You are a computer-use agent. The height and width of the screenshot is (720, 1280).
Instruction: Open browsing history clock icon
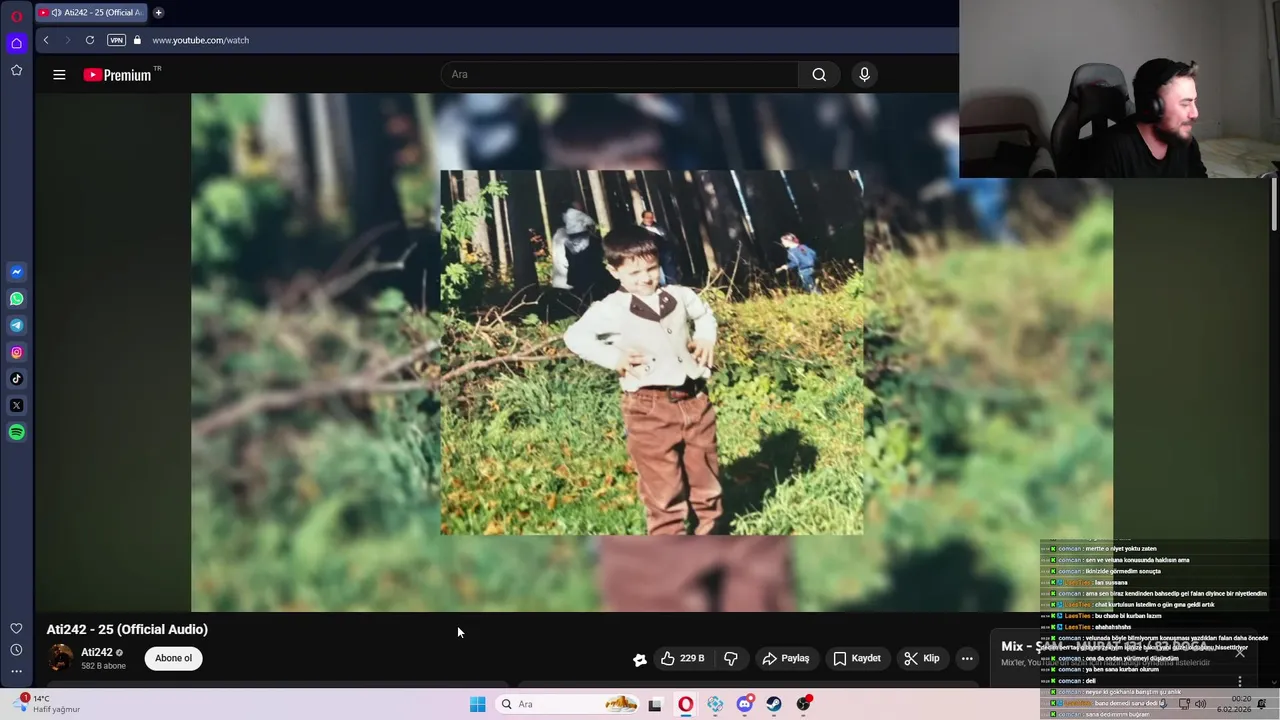pyautogui.click(x=16, y=650)
